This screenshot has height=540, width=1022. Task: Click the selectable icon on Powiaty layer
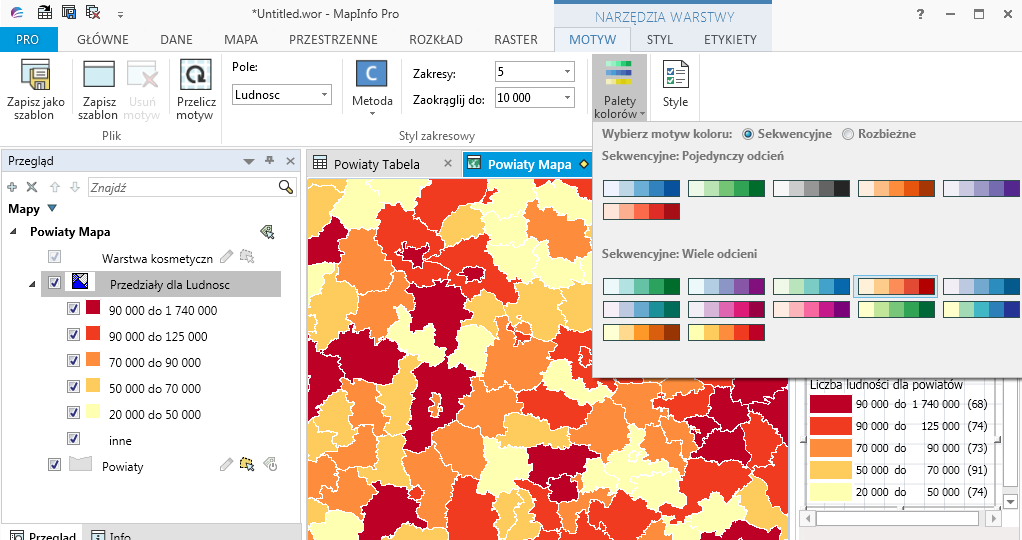(x=247, y=464)
